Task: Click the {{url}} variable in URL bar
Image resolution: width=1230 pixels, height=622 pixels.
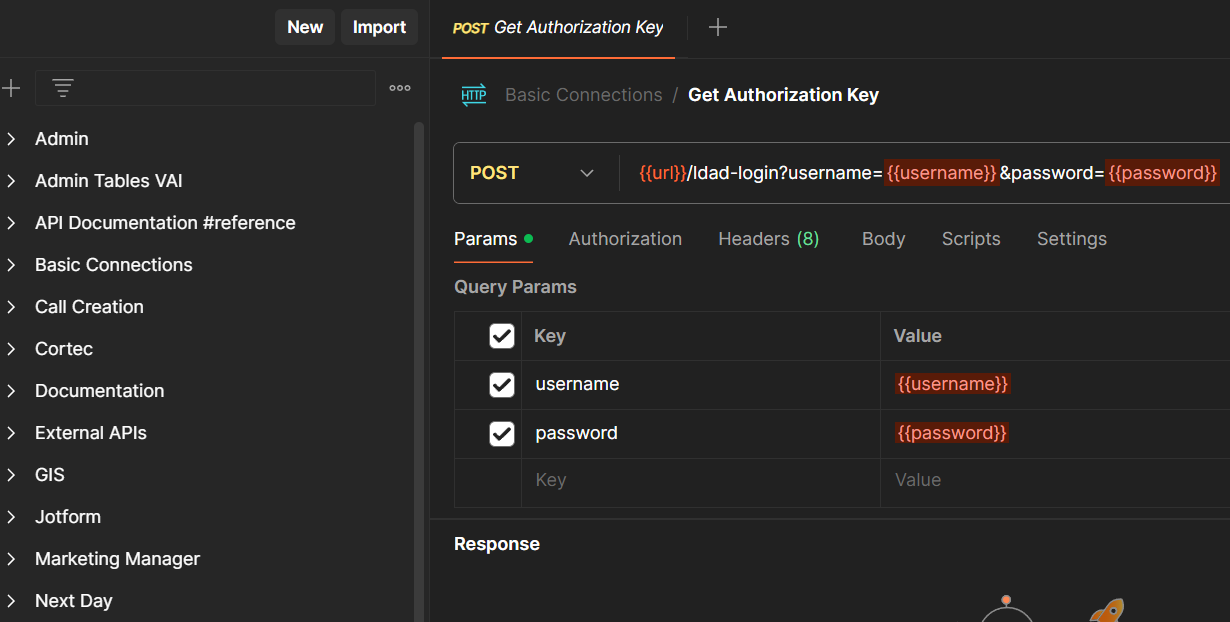Action: click(663, 173)
